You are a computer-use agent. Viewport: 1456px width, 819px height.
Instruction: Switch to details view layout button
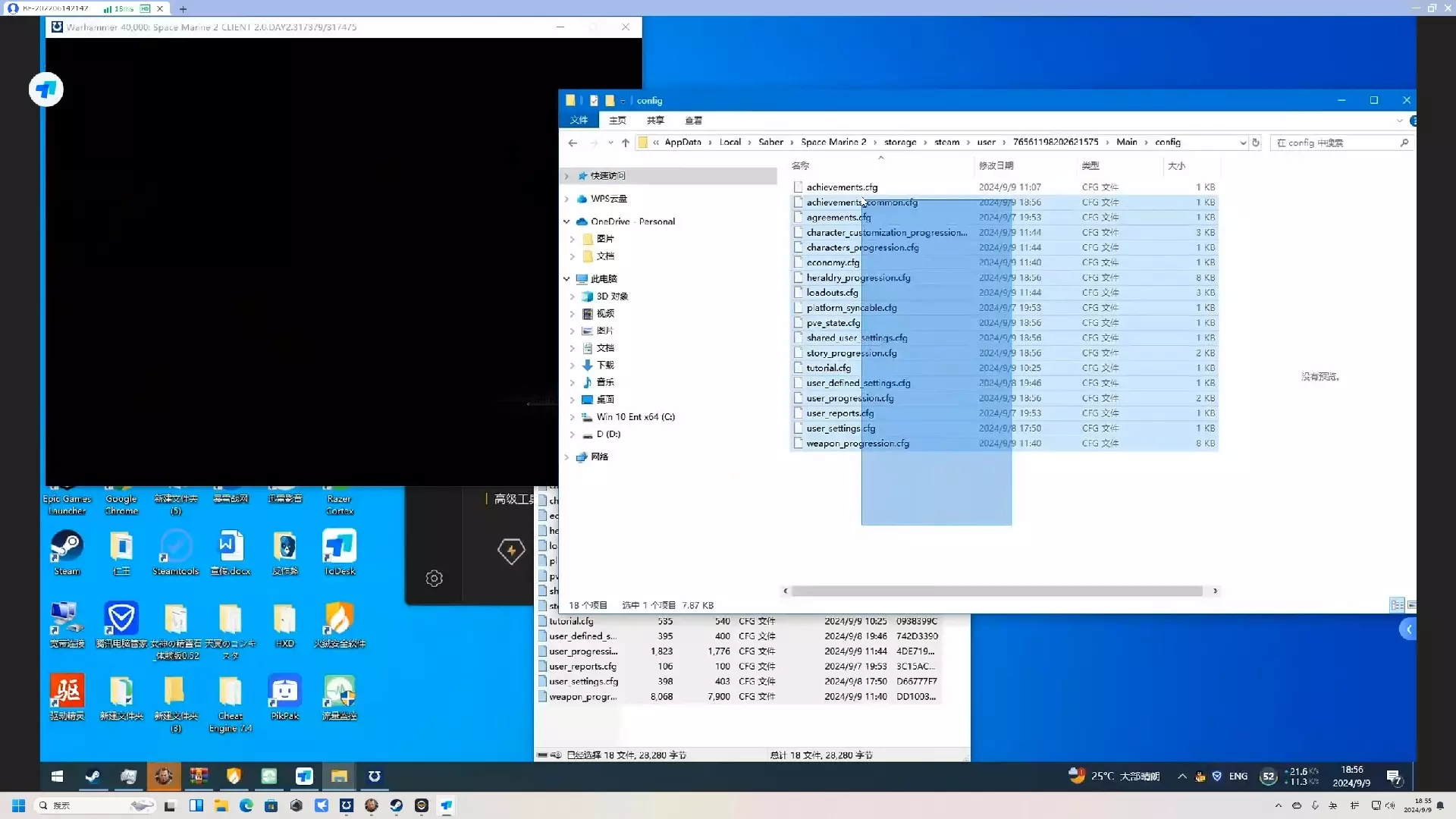(1397, 605)
